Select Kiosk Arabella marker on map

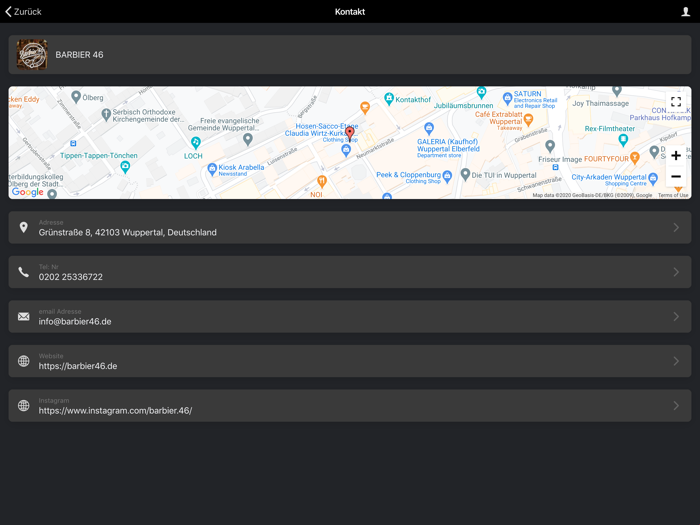pyautogui.click(x=212, y=170)
